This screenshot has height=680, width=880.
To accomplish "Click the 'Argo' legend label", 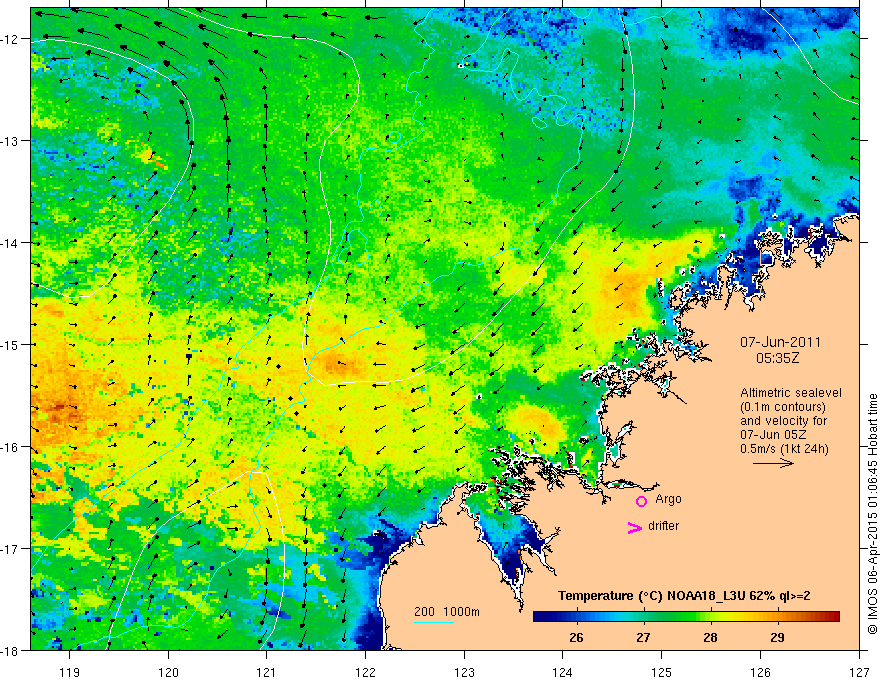I will click(668, 499).
